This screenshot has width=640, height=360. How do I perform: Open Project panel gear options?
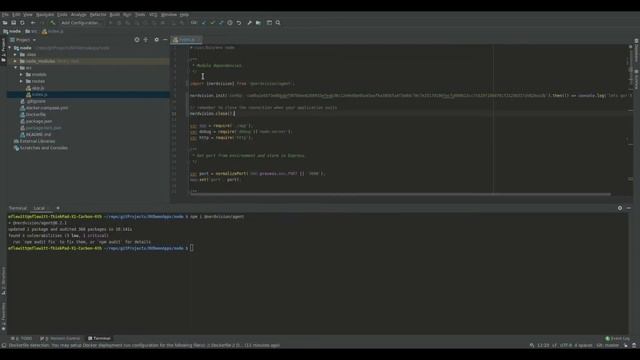tap(156, 40)
